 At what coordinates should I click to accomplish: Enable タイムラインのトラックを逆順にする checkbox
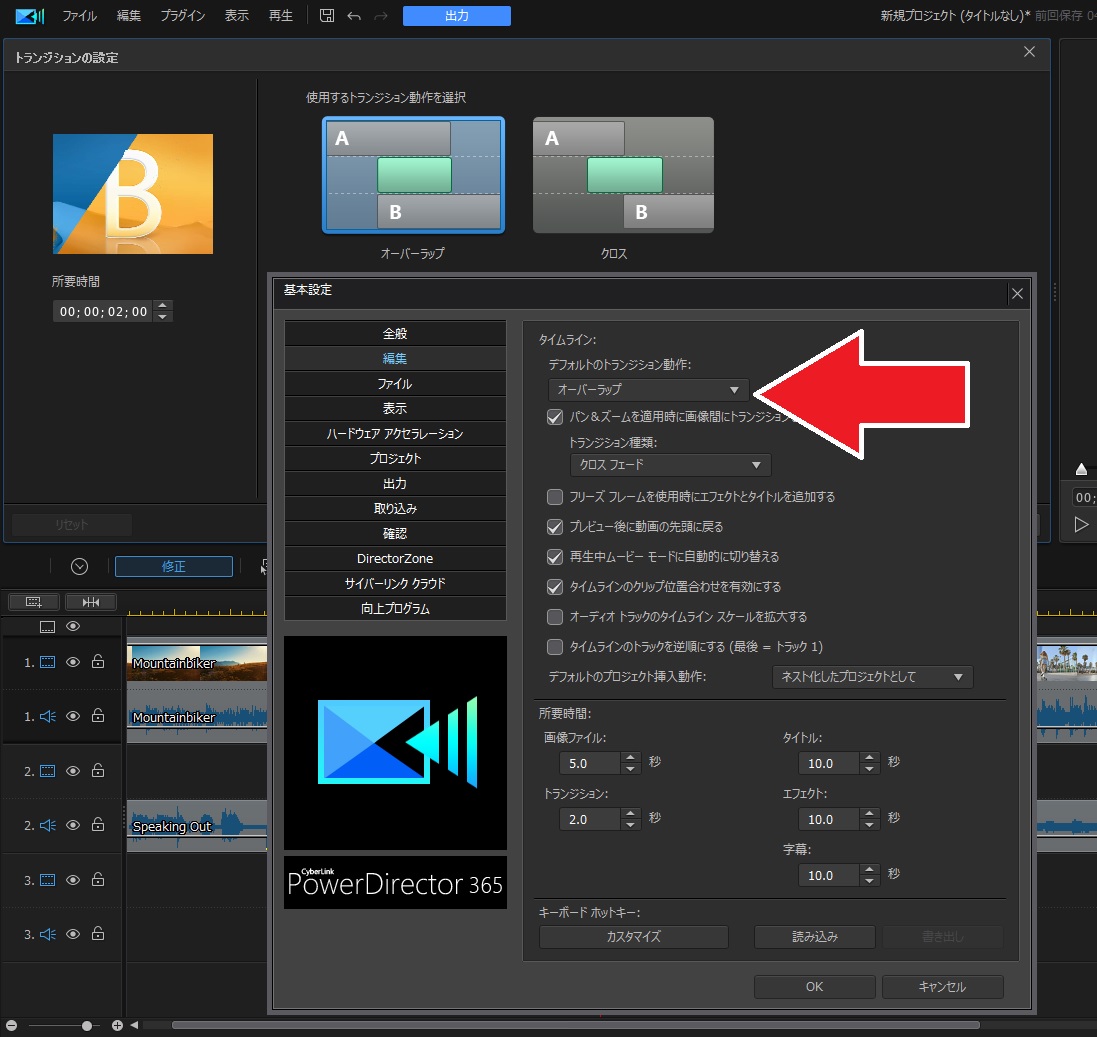[x=555, y=647]
